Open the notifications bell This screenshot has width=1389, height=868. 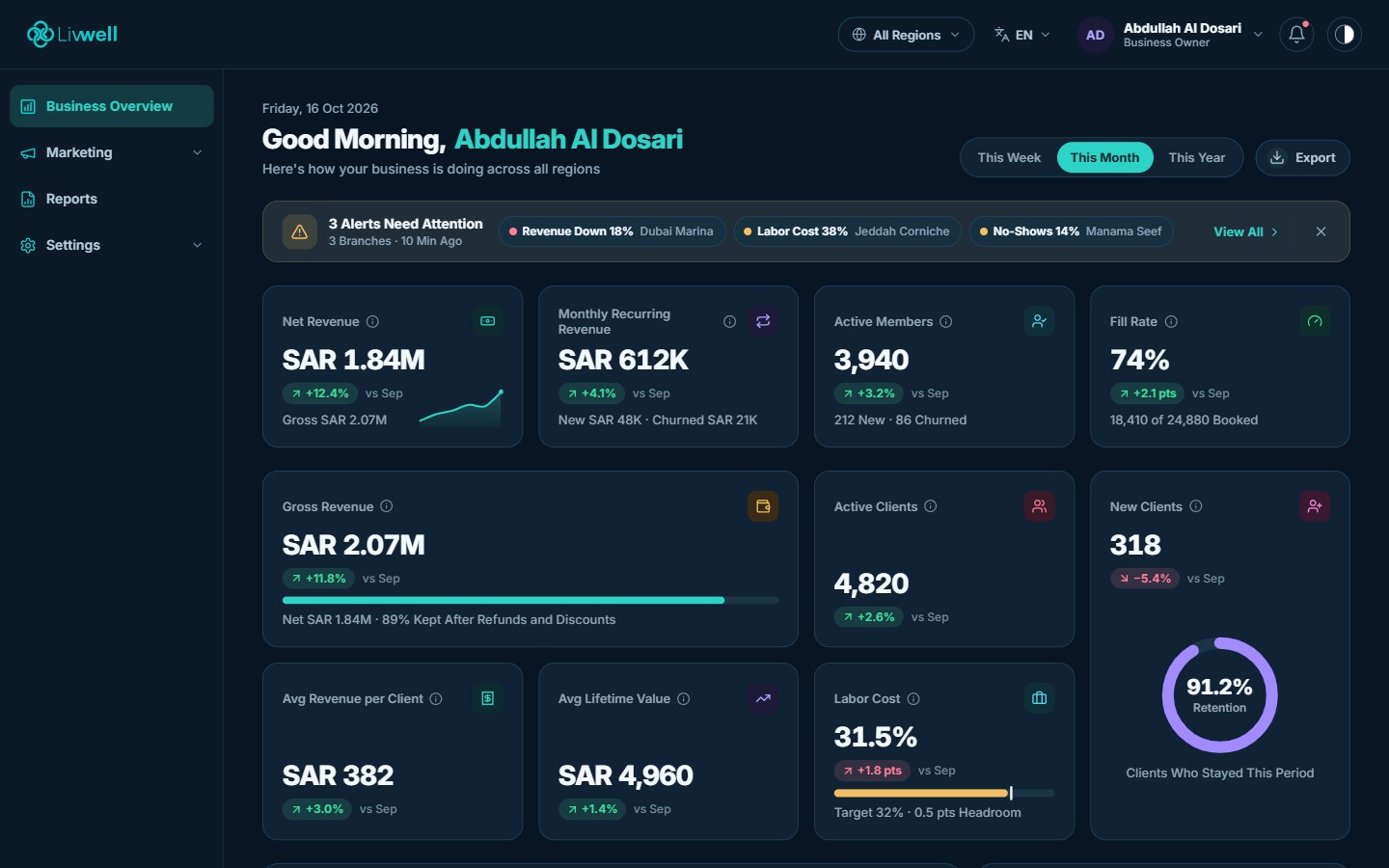coord(1296,35)
